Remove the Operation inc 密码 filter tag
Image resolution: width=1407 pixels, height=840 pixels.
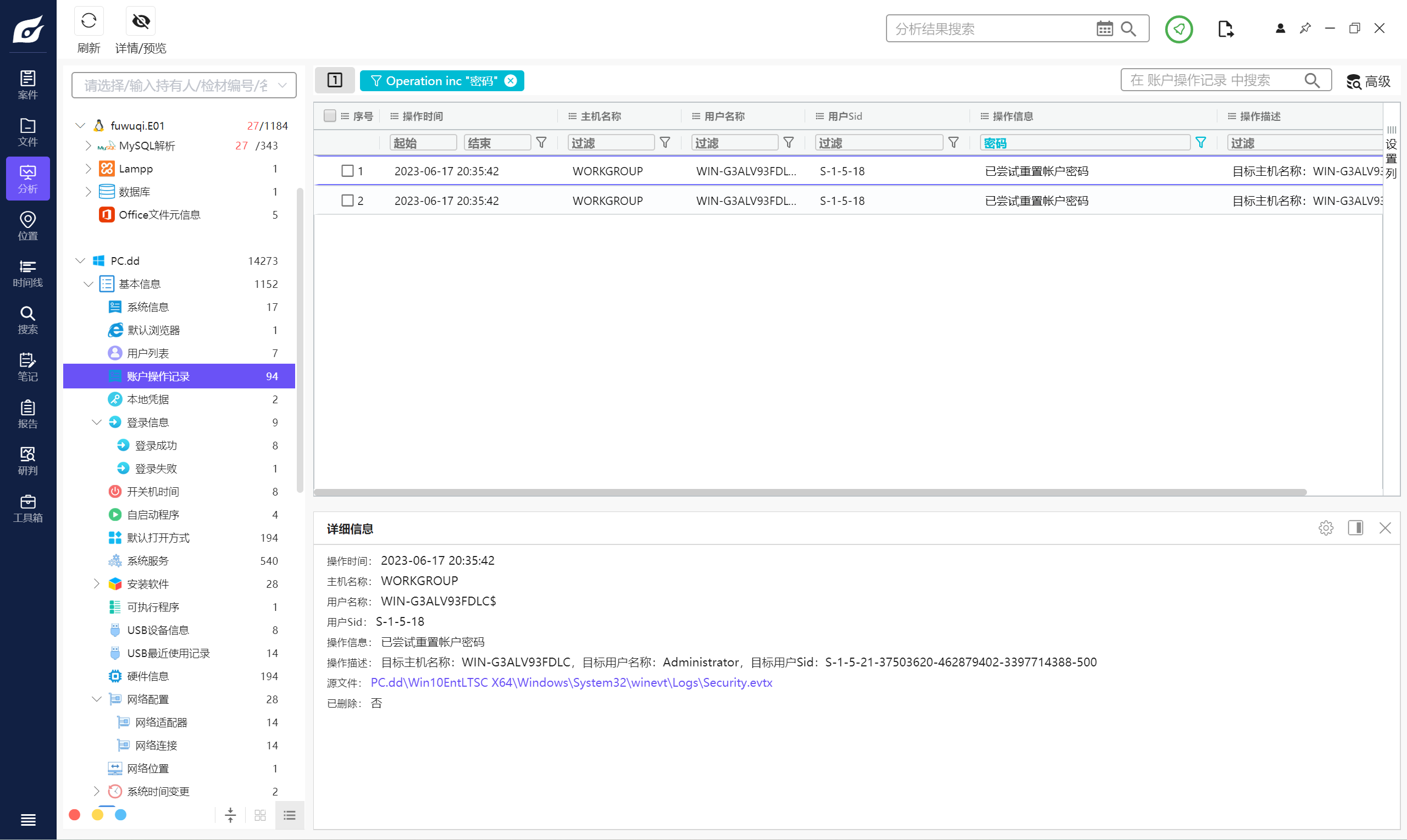pyautogui.click(x=511, y=81)
